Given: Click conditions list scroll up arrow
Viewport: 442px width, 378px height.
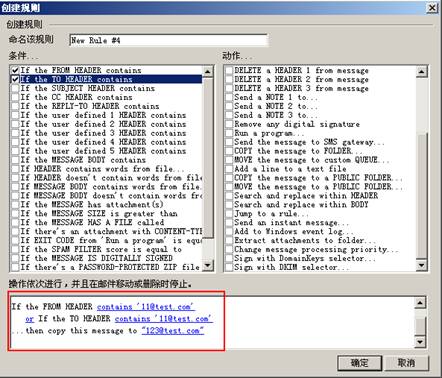Looking at the screenshot, I should [x=208, y=71].
